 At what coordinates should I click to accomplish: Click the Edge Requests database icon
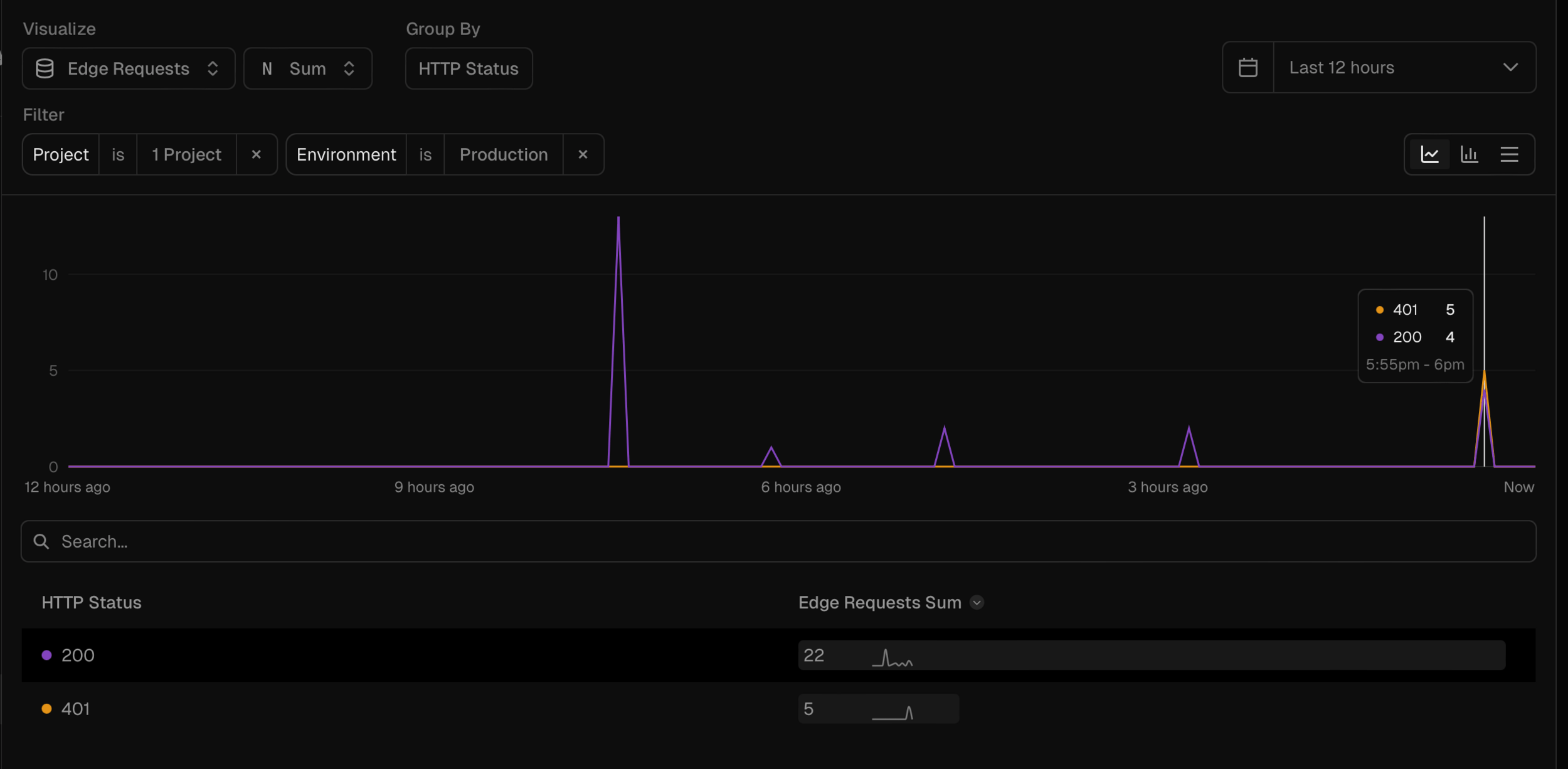point(45,68)
